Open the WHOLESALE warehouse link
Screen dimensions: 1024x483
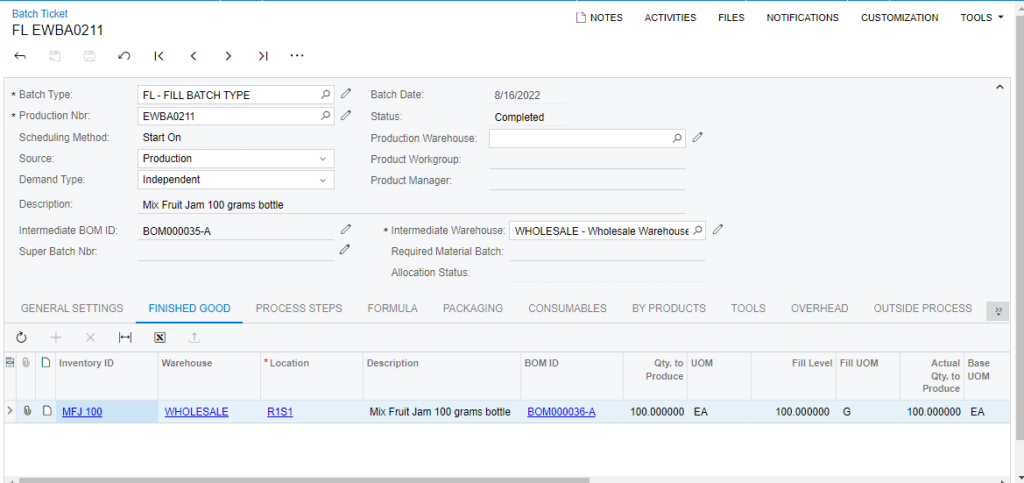(197, 412)
